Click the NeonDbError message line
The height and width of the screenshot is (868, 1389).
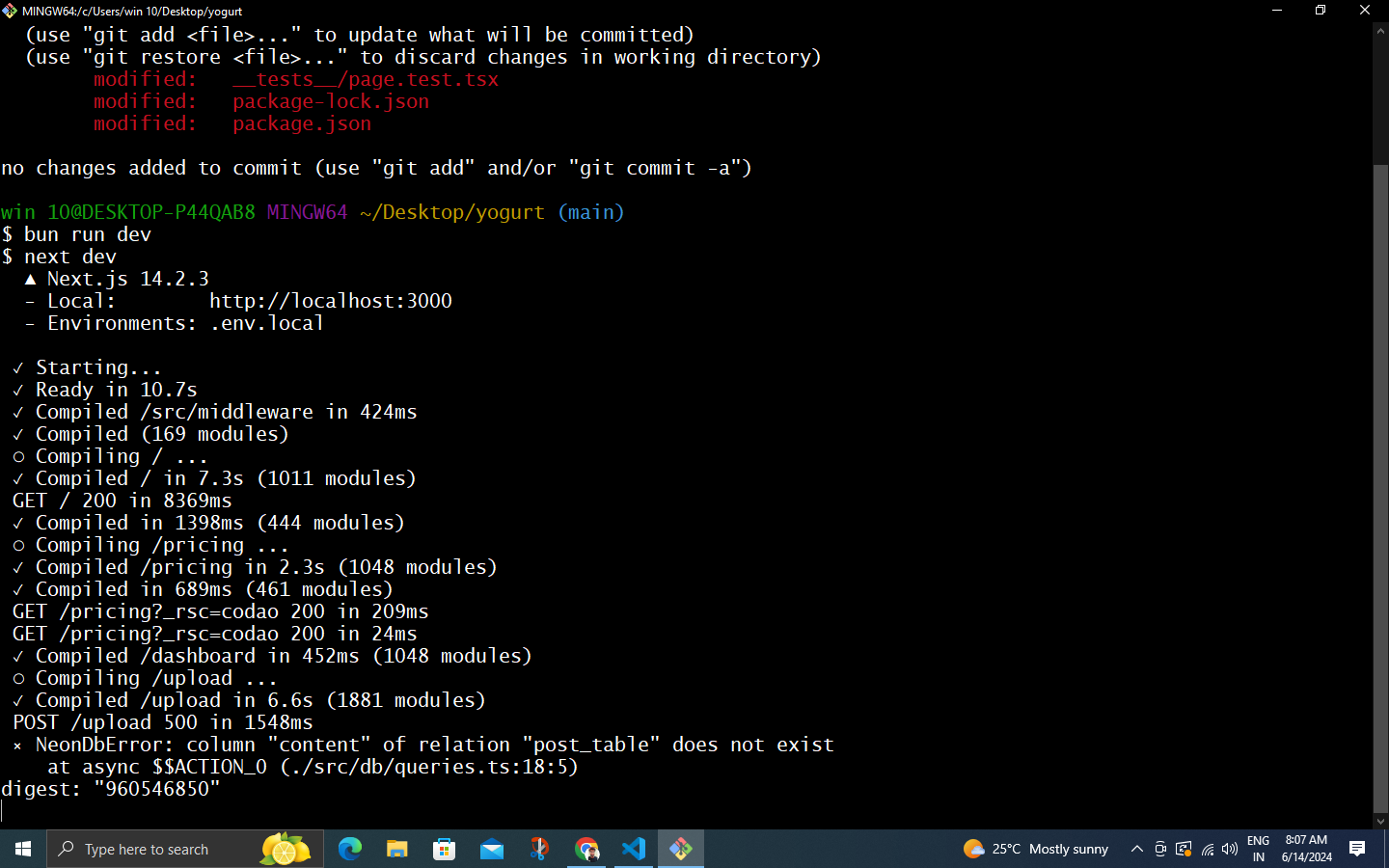[x=423, y=745]
